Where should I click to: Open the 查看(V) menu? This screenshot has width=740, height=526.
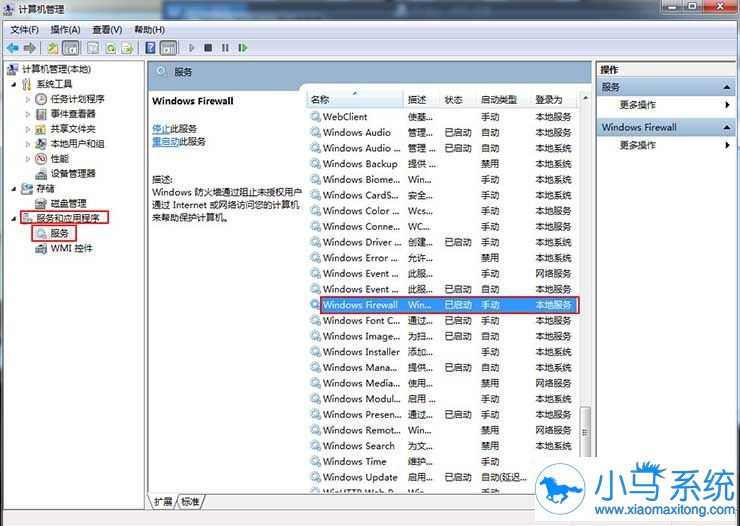[107, 30]
